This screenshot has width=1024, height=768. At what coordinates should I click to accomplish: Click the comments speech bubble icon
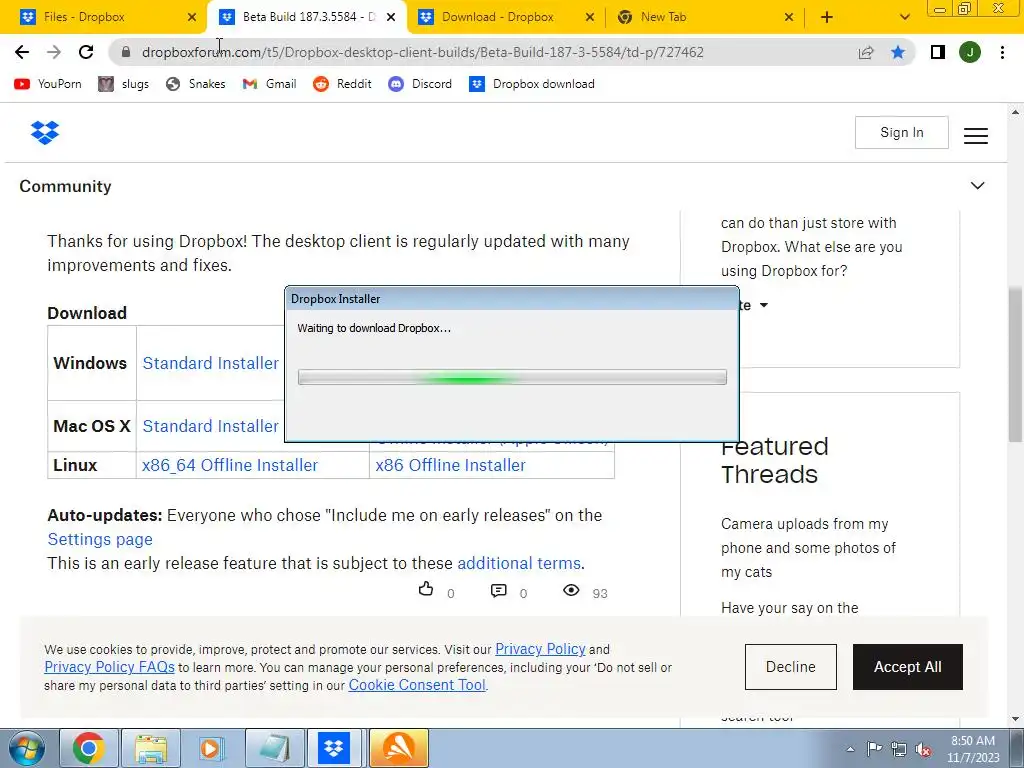tap(498, 590)
